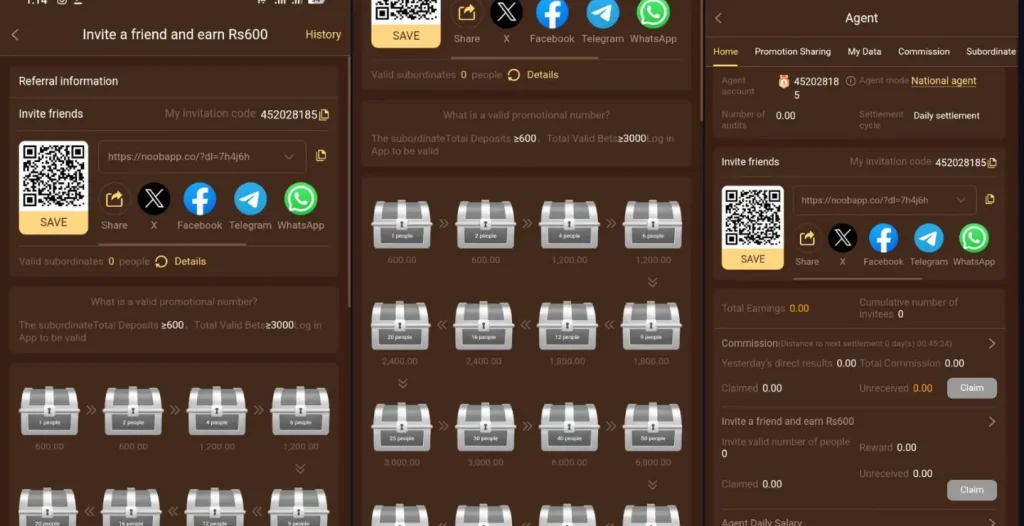Share via Telegram on the middle screen

[x=603, y=13]
